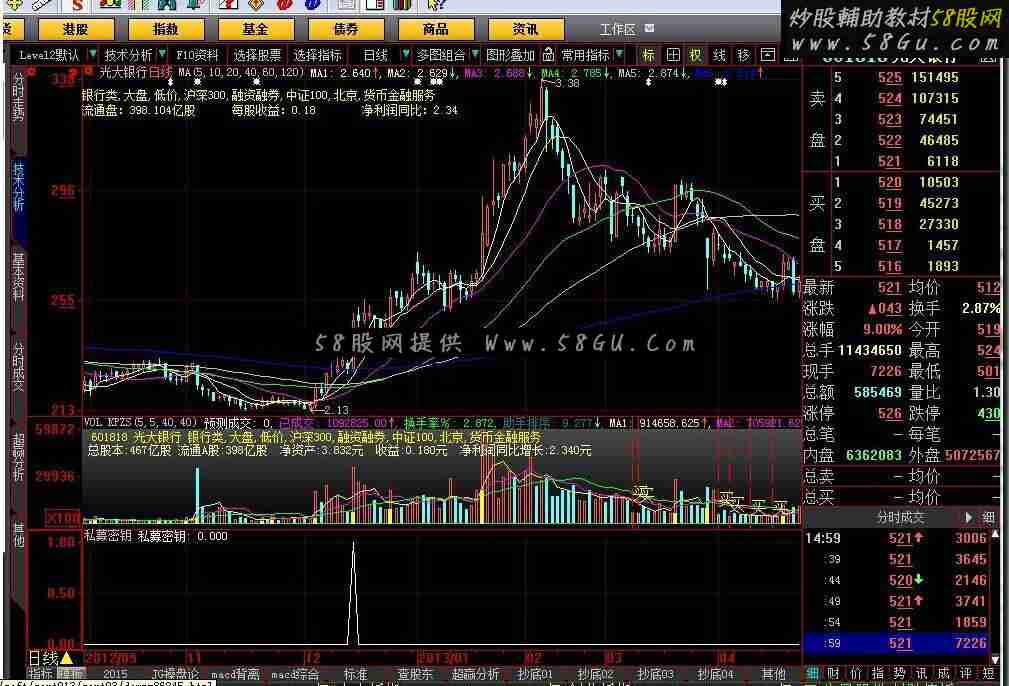Toggle the 标 annotation button
Screen dimensions: 1009x686
[648, 55]
